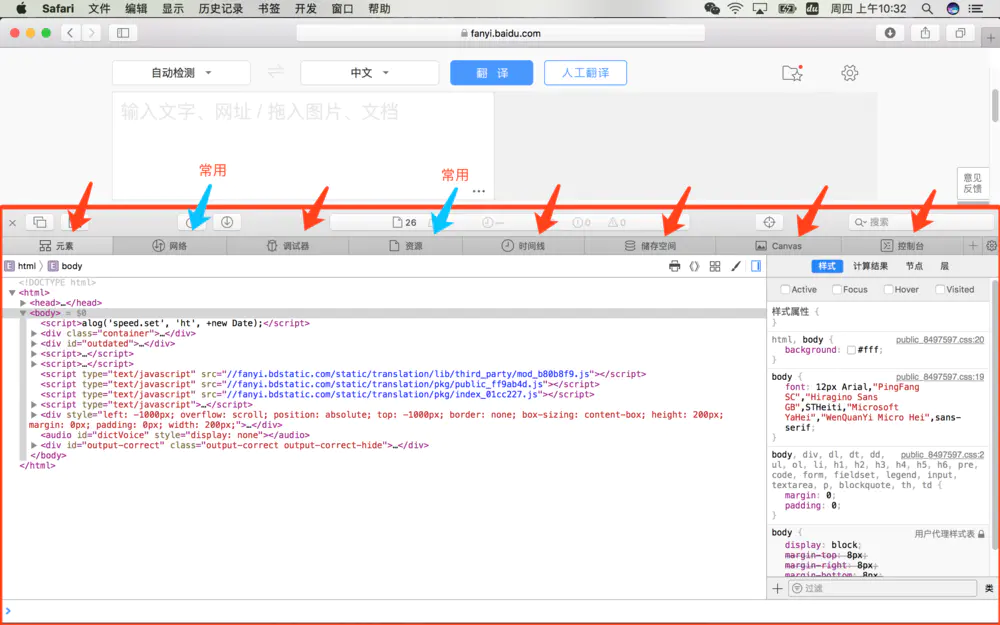Switch to the 储存空间 tab
1000x625 pixels.
tap(650, 246)
